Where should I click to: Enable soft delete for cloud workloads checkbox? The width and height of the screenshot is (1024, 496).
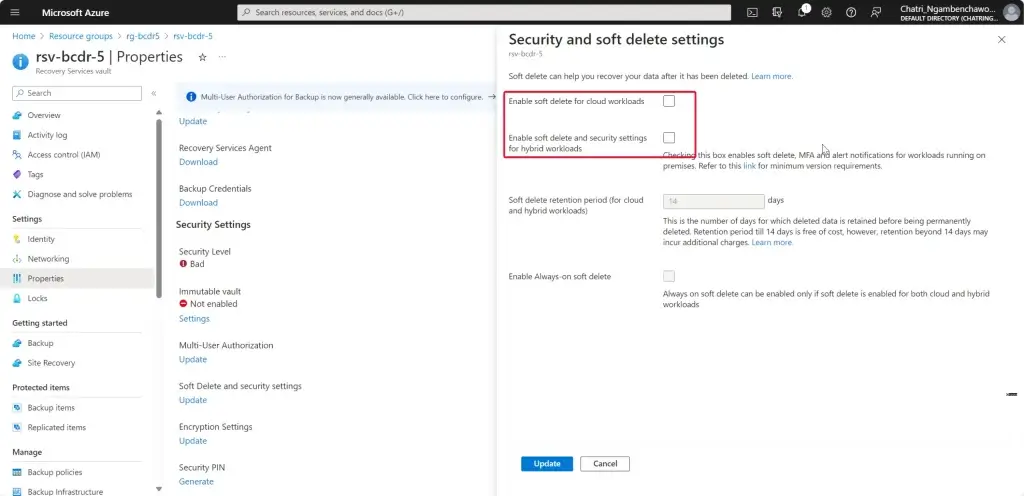(669, 101)
